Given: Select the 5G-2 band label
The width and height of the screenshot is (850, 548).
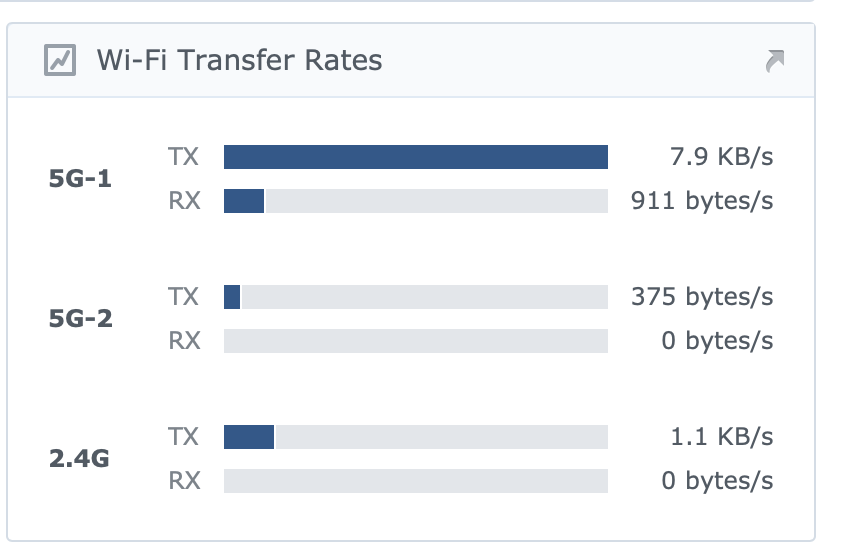Looking at the screenshot, I should pyautogui.click(x=81, y=320).
